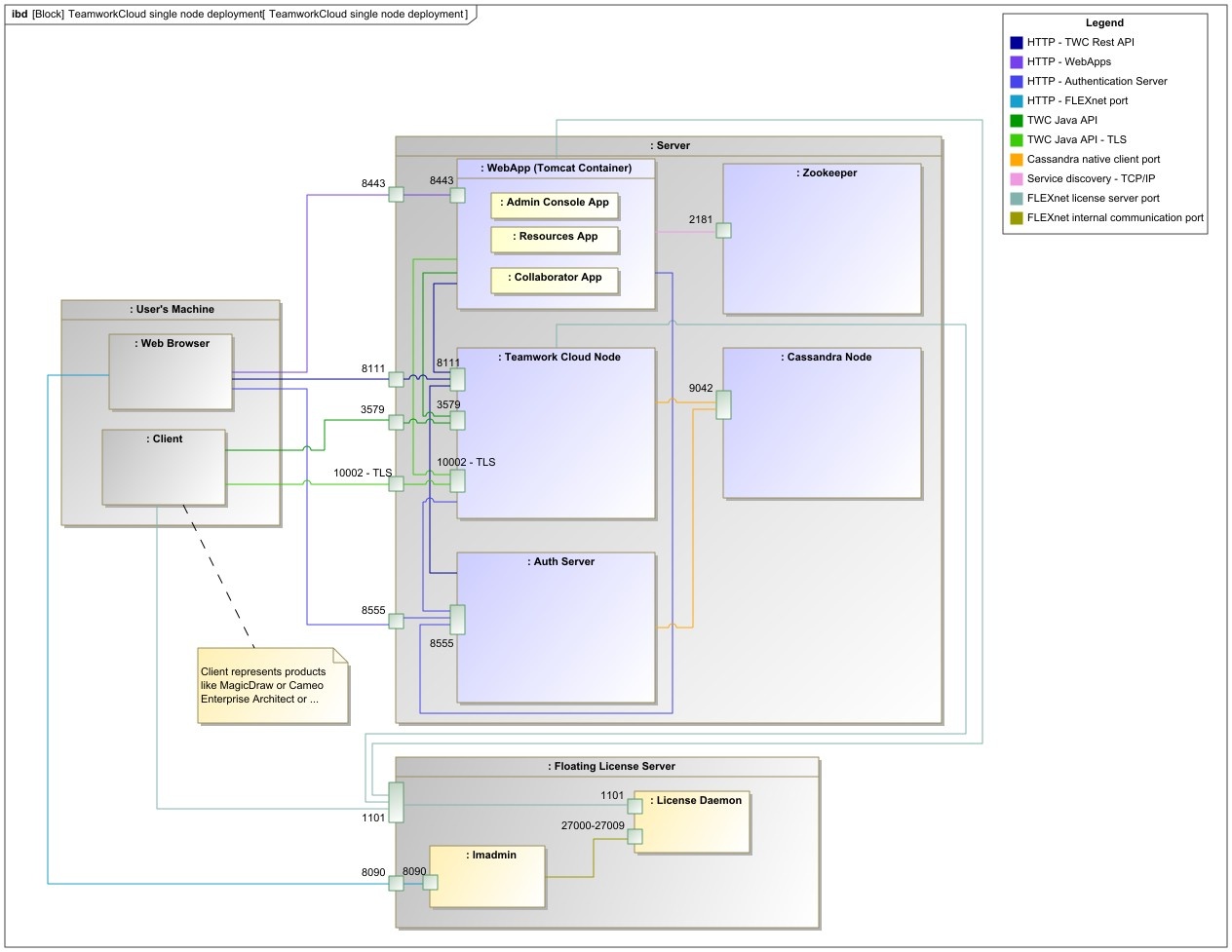
Task: Select Zookeeper port 2181
Action: click(723, 231)
